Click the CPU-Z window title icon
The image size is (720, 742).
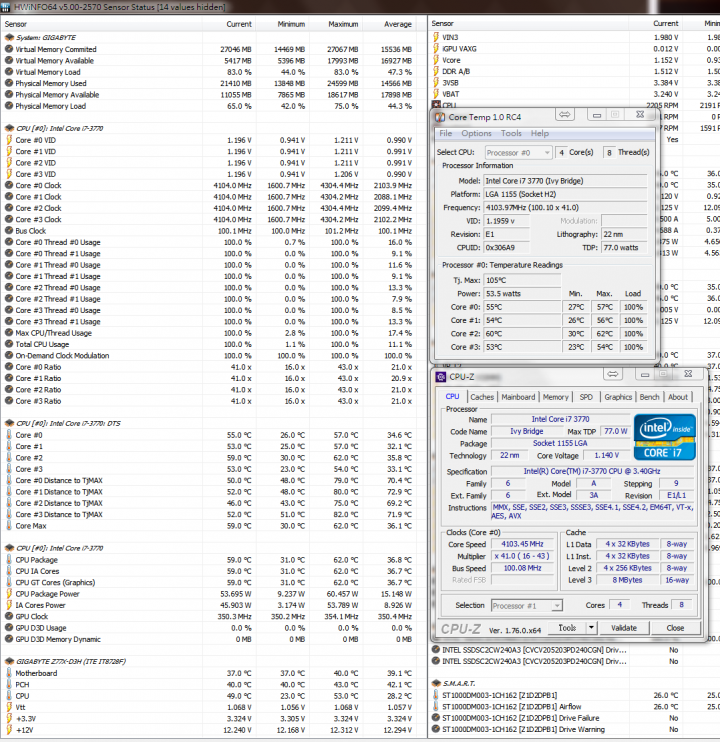(441, 377)
